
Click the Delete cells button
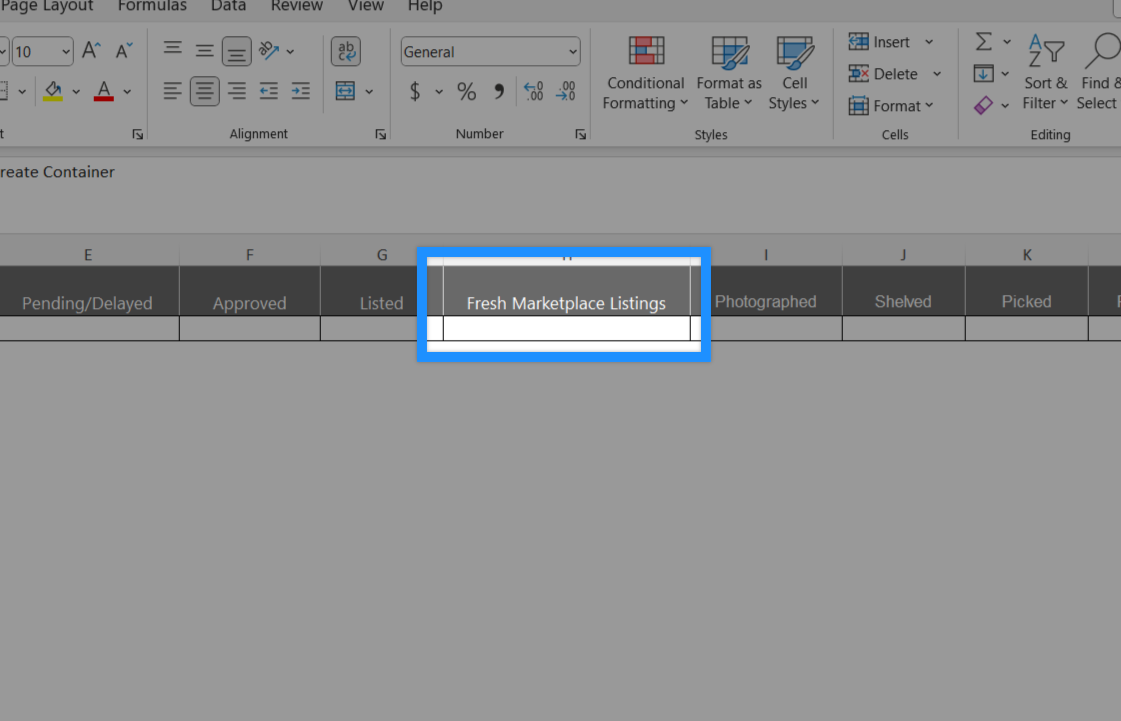tap(884, 74)
